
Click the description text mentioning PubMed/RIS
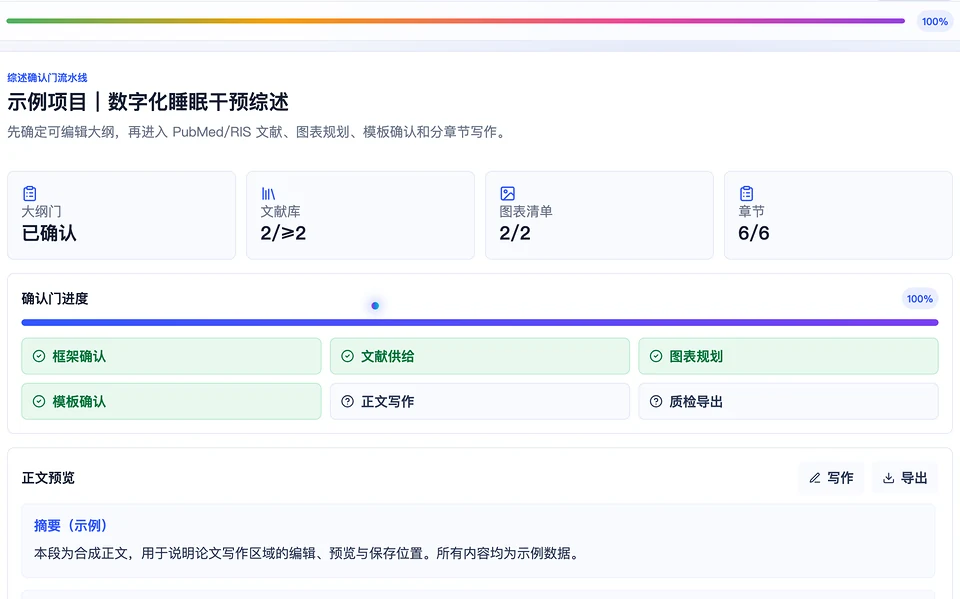(x=258, y=132)
